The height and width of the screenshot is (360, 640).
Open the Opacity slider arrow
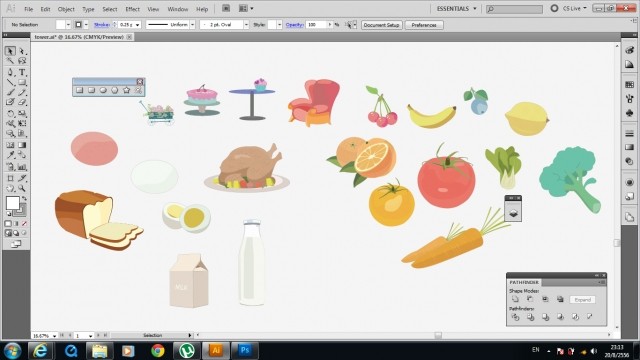point(330,25)
